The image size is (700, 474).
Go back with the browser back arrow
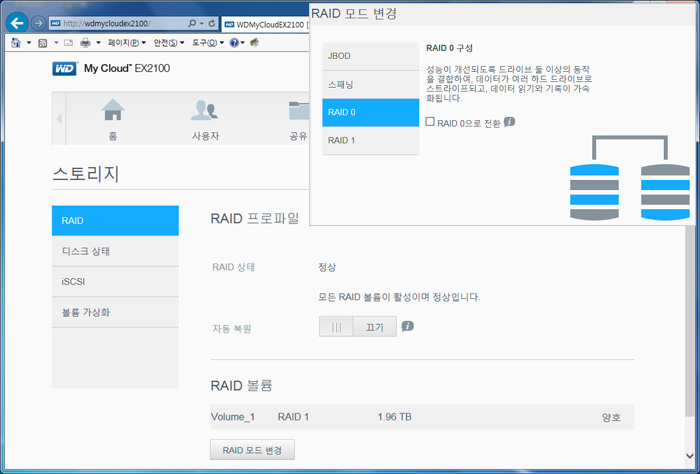[17, 23]
